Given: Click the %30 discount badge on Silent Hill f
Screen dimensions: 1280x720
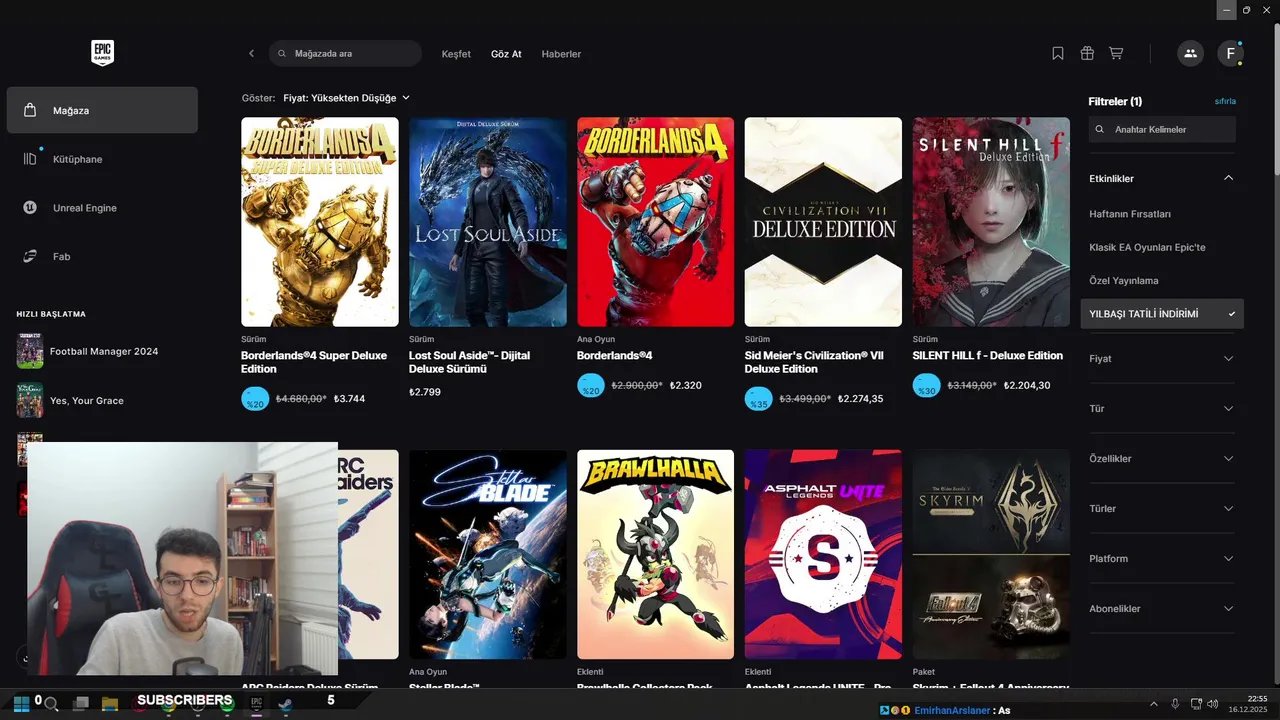Looking at the screenshot, I should (x=927, y=385).
